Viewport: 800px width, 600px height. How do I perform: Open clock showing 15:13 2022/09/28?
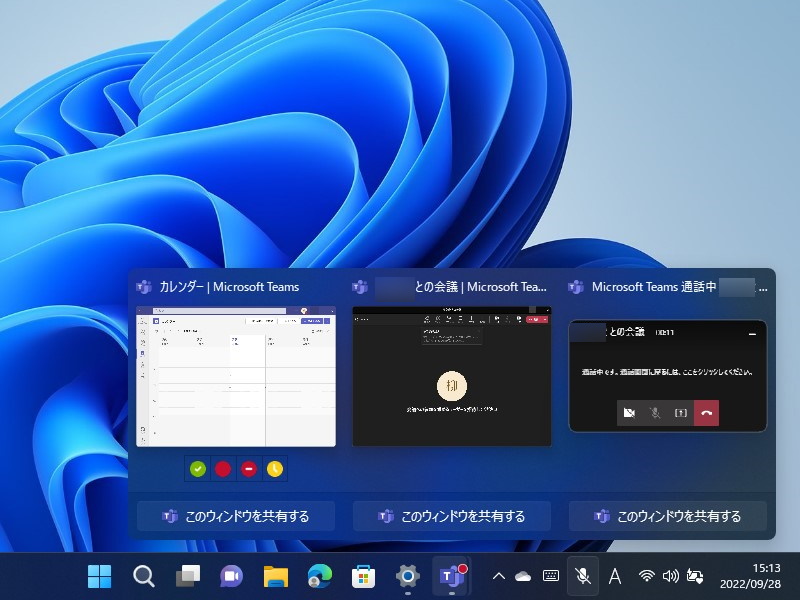(x=750, y=577)
